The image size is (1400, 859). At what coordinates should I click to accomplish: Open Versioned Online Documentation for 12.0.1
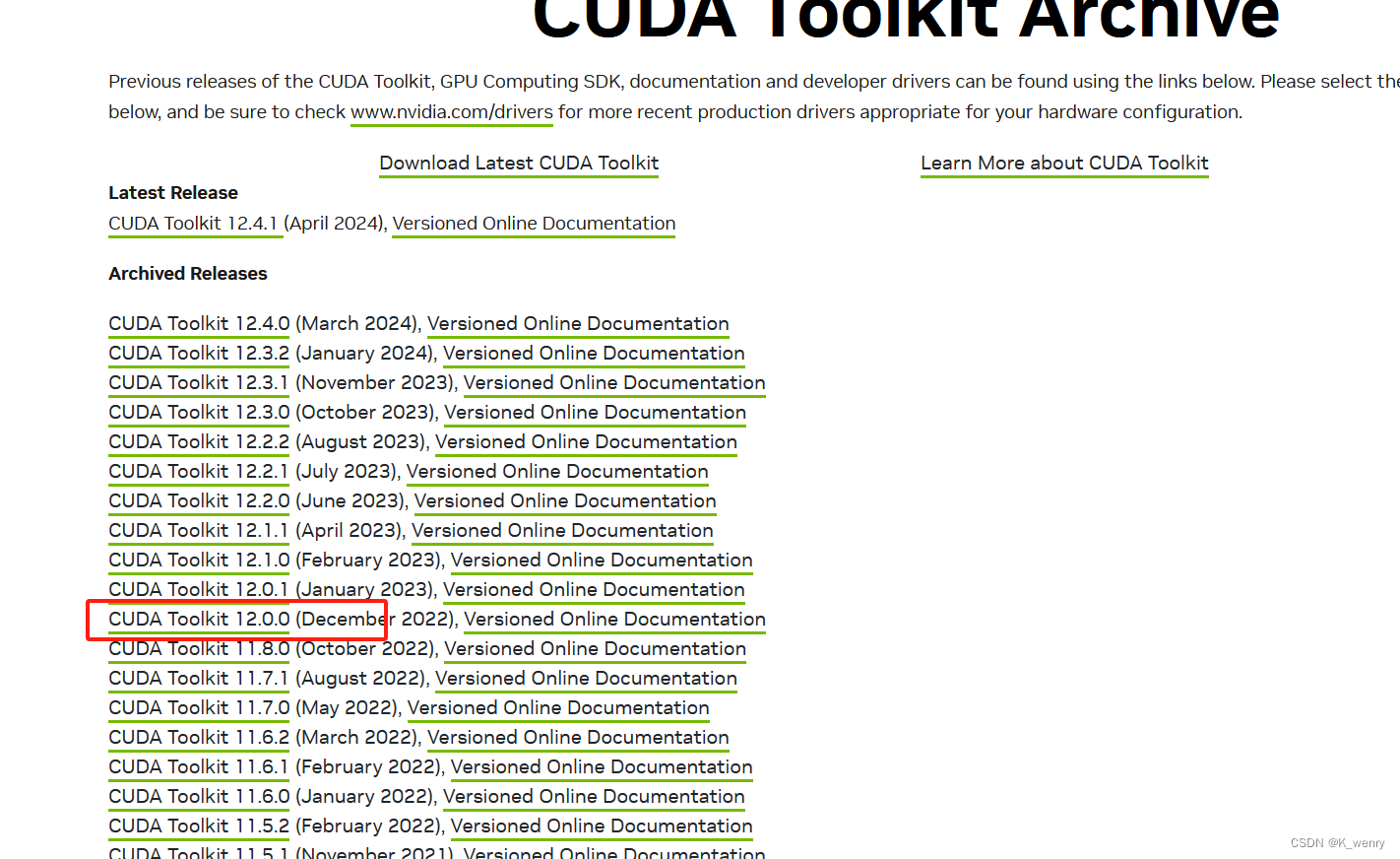[x=594, y=590]
